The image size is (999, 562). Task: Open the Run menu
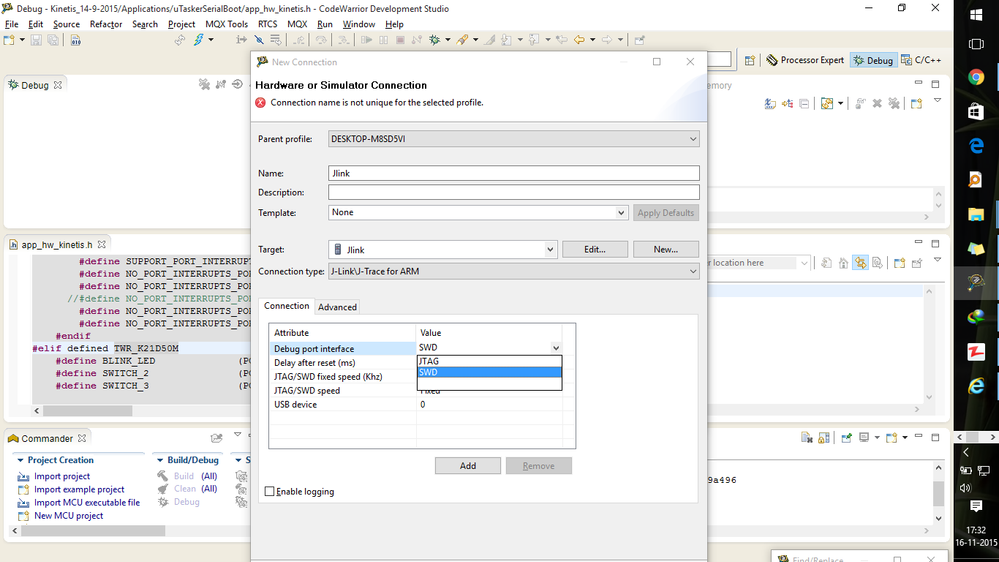point(325,24)
